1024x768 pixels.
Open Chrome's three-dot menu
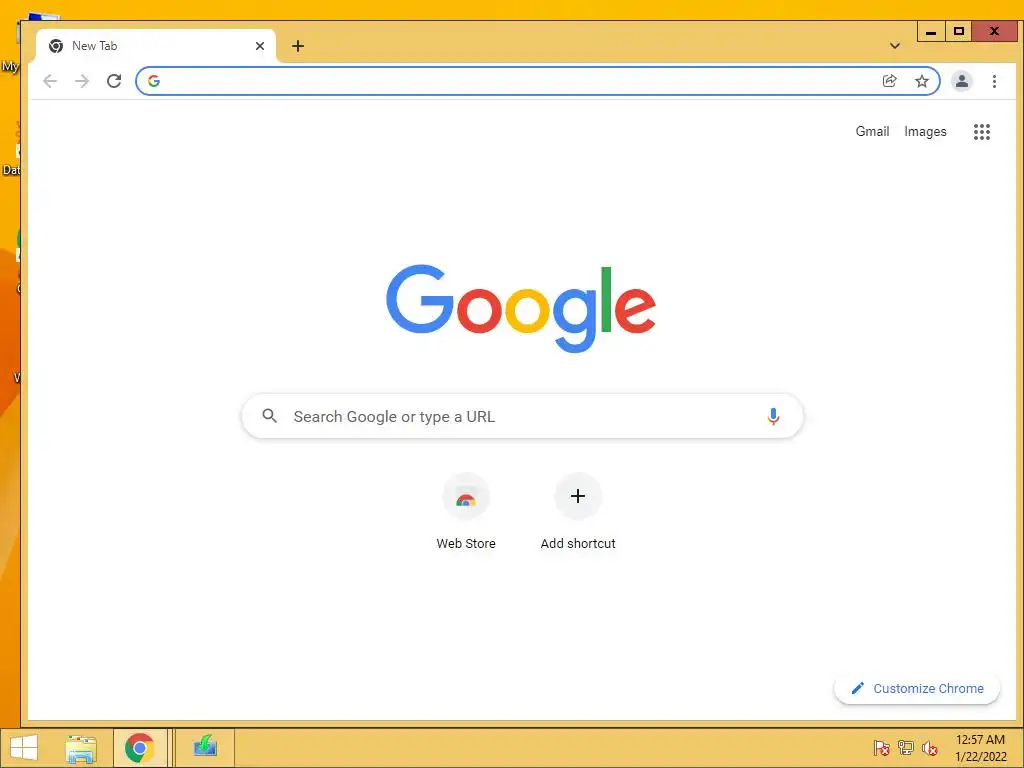point(994,81)
